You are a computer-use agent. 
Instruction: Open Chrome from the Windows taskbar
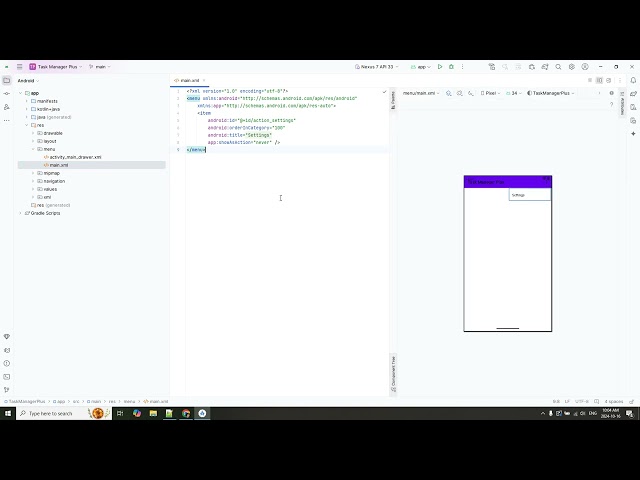coord(186,413)
